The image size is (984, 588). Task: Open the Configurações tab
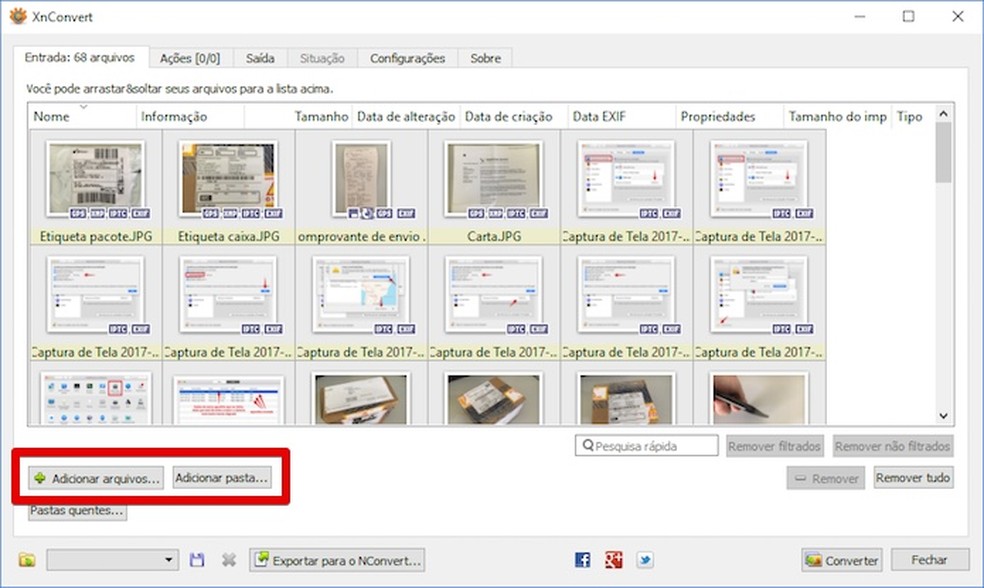click(x=407, y=58)
